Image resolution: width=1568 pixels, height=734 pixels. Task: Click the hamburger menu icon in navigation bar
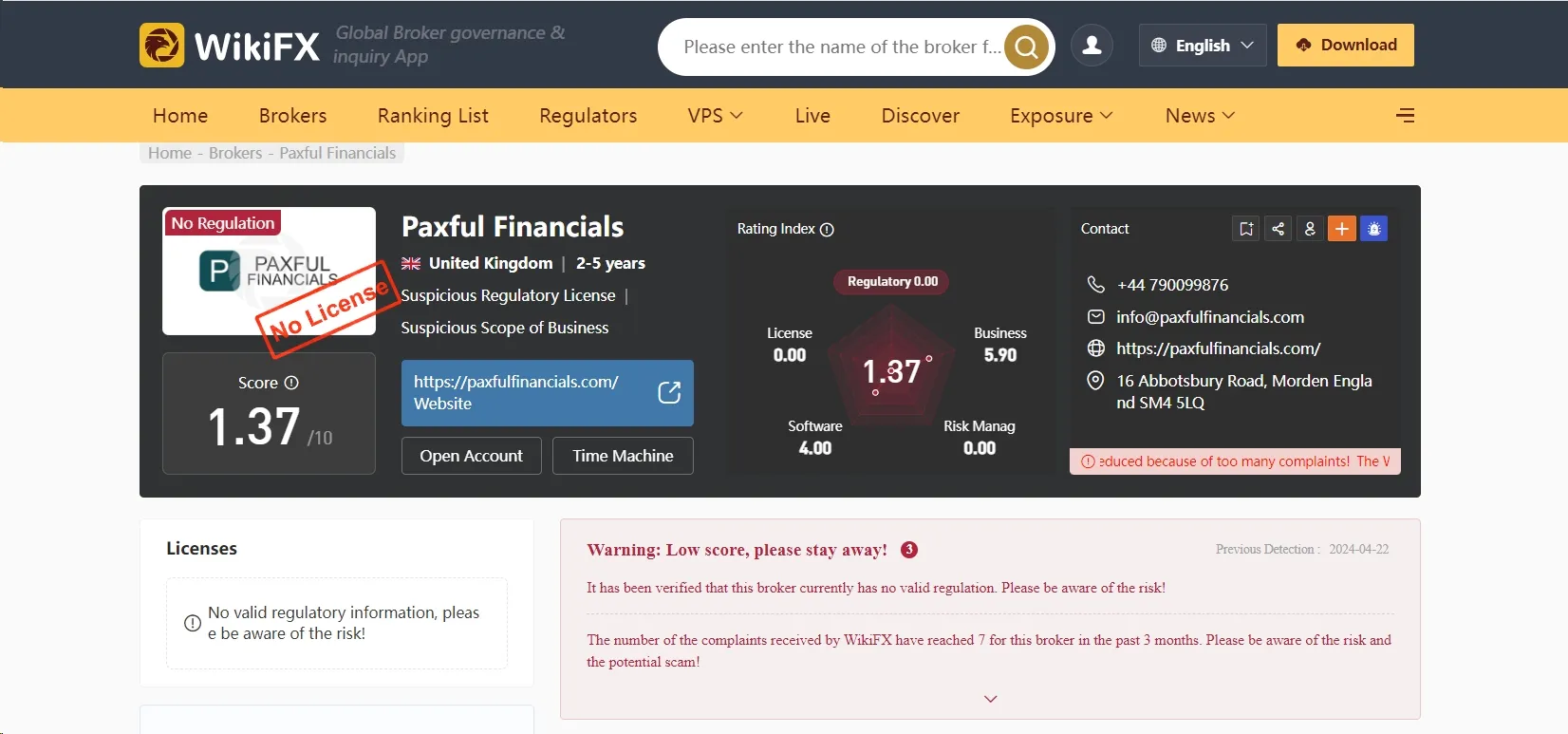pyautogui.click(x=1406, y=115)
